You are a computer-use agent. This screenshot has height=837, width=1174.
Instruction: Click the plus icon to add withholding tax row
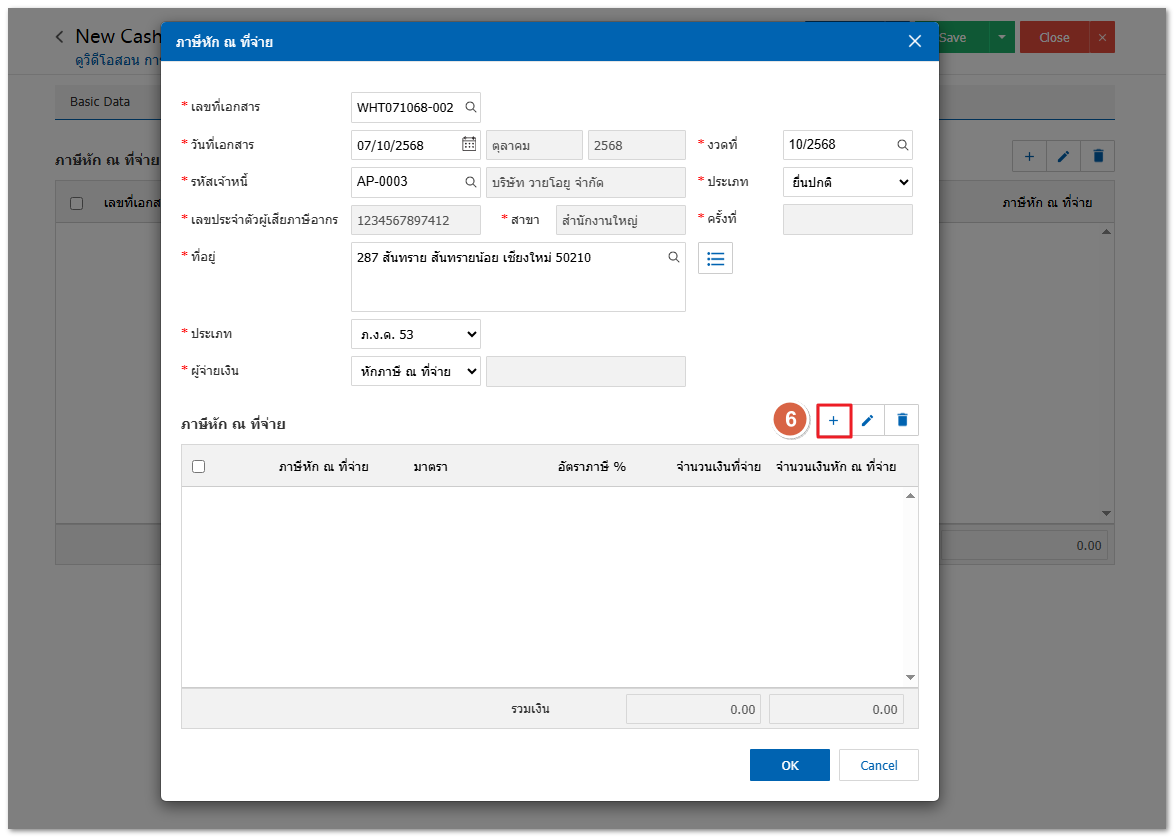click(834, 421)
